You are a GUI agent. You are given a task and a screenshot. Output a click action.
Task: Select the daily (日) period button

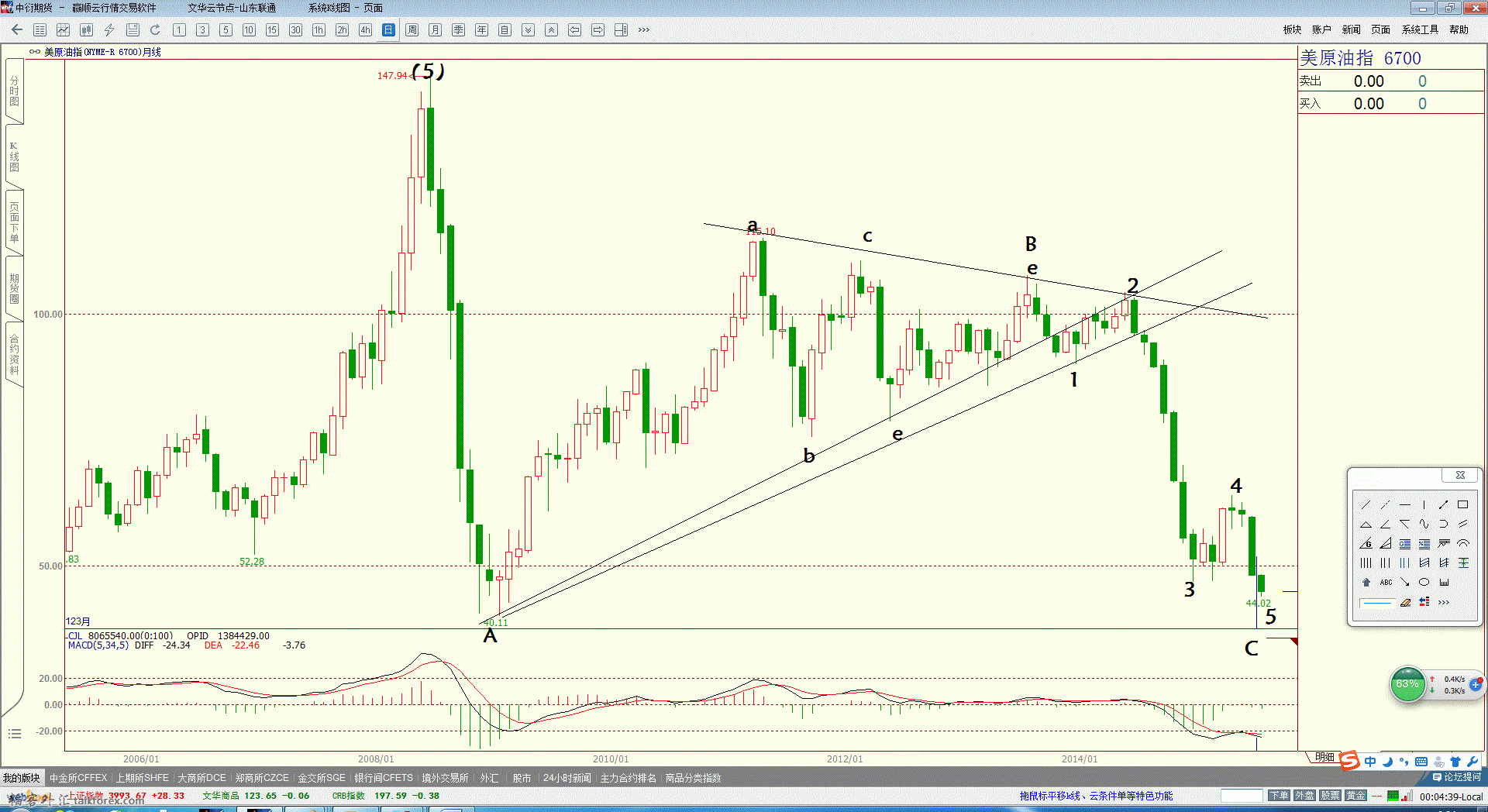pyautogui.click(x=388, y=29)
